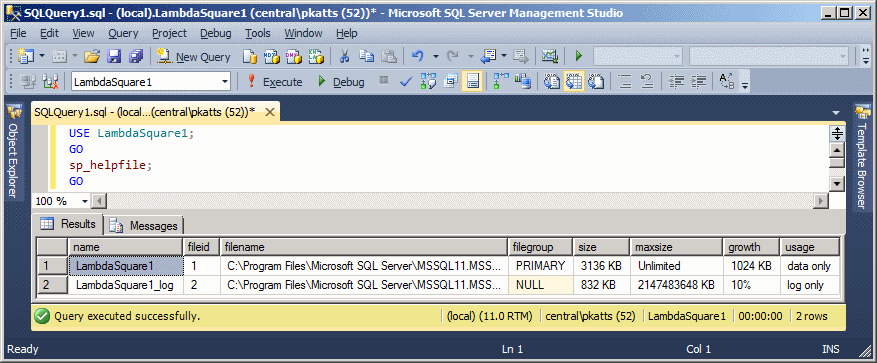Click the Copy icon
The width and height of the screenshot is (877, 363).
point(367,56)
